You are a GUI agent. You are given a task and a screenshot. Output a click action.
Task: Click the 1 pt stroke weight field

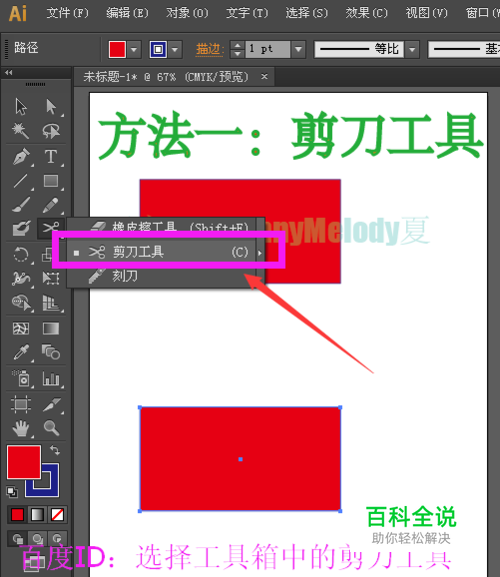click(x=267, y=49)
